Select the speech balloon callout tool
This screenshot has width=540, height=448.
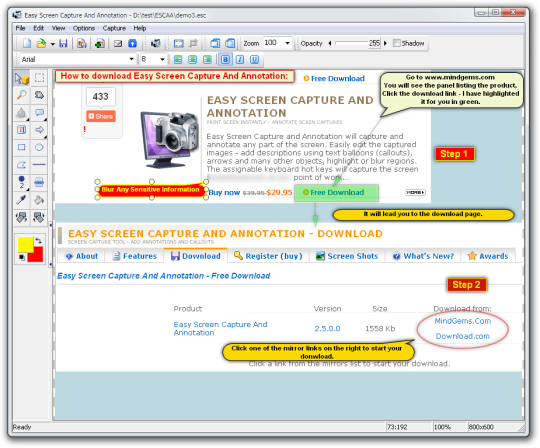coord(39,113)
